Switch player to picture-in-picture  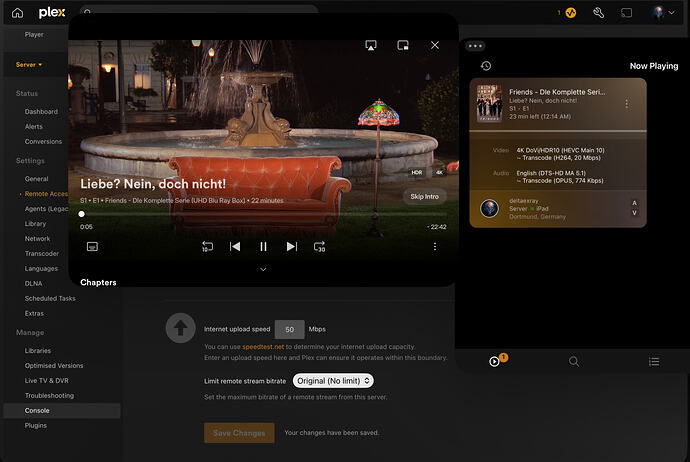tap(403, 45)
